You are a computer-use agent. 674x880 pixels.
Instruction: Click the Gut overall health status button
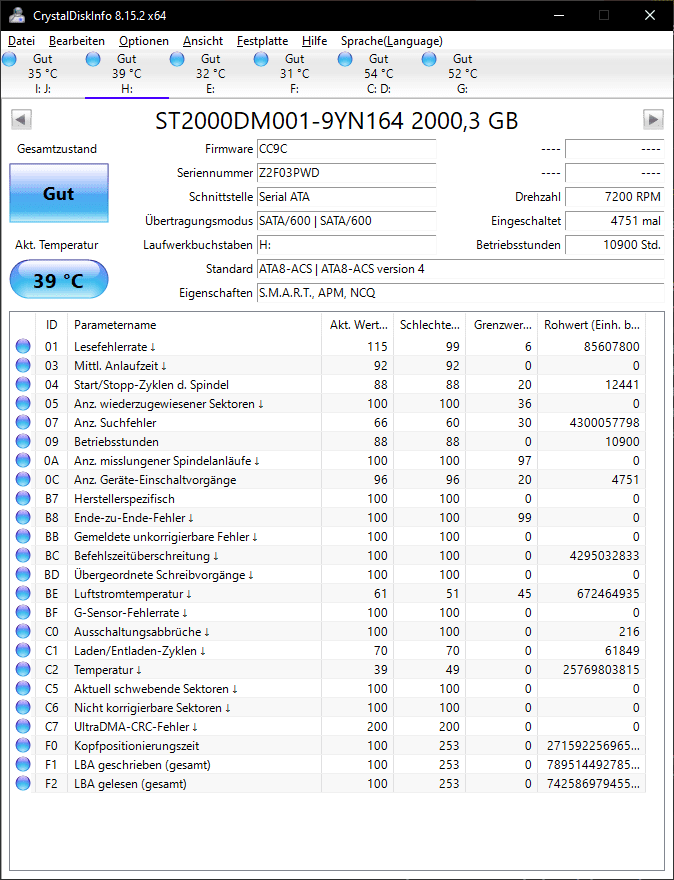[59, 194]
